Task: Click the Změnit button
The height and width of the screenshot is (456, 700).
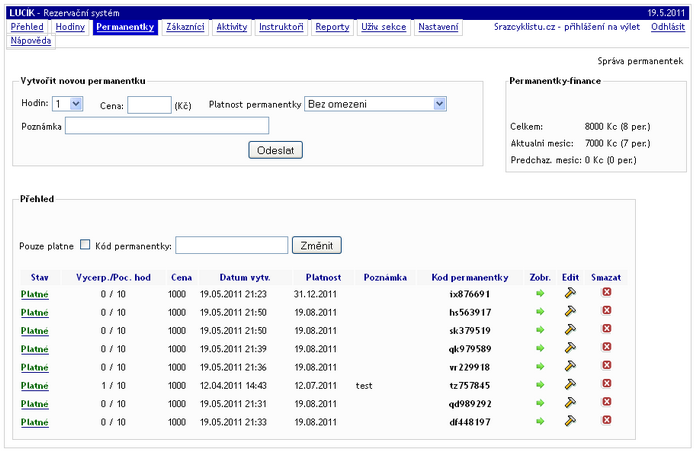Action: click(317, 245)
